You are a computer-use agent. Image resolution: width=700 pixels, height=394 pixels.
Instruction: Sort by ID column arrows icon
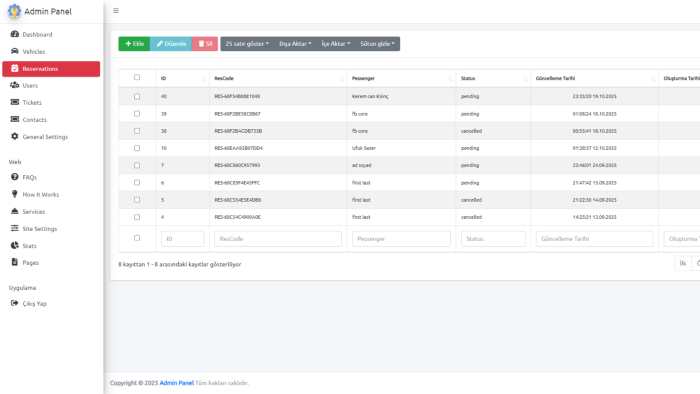tap(204, 79)
